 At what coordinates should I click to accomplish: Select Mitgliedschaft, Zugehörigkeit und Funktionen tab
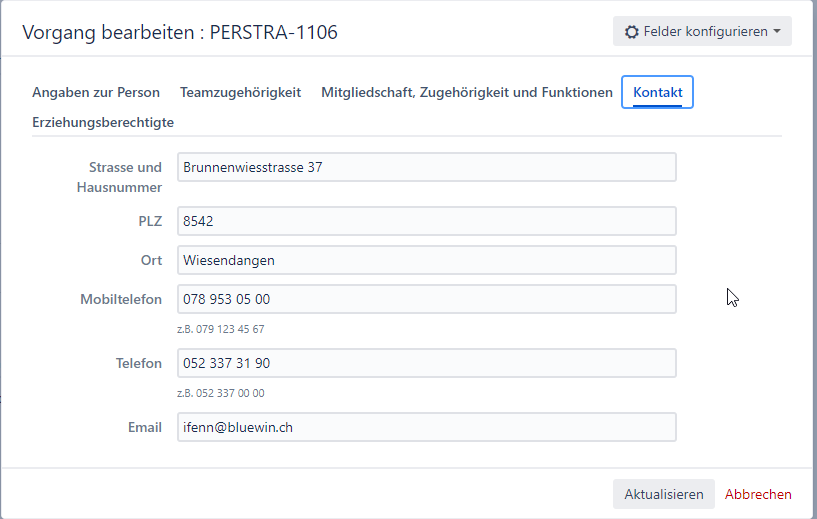(466, 92)
